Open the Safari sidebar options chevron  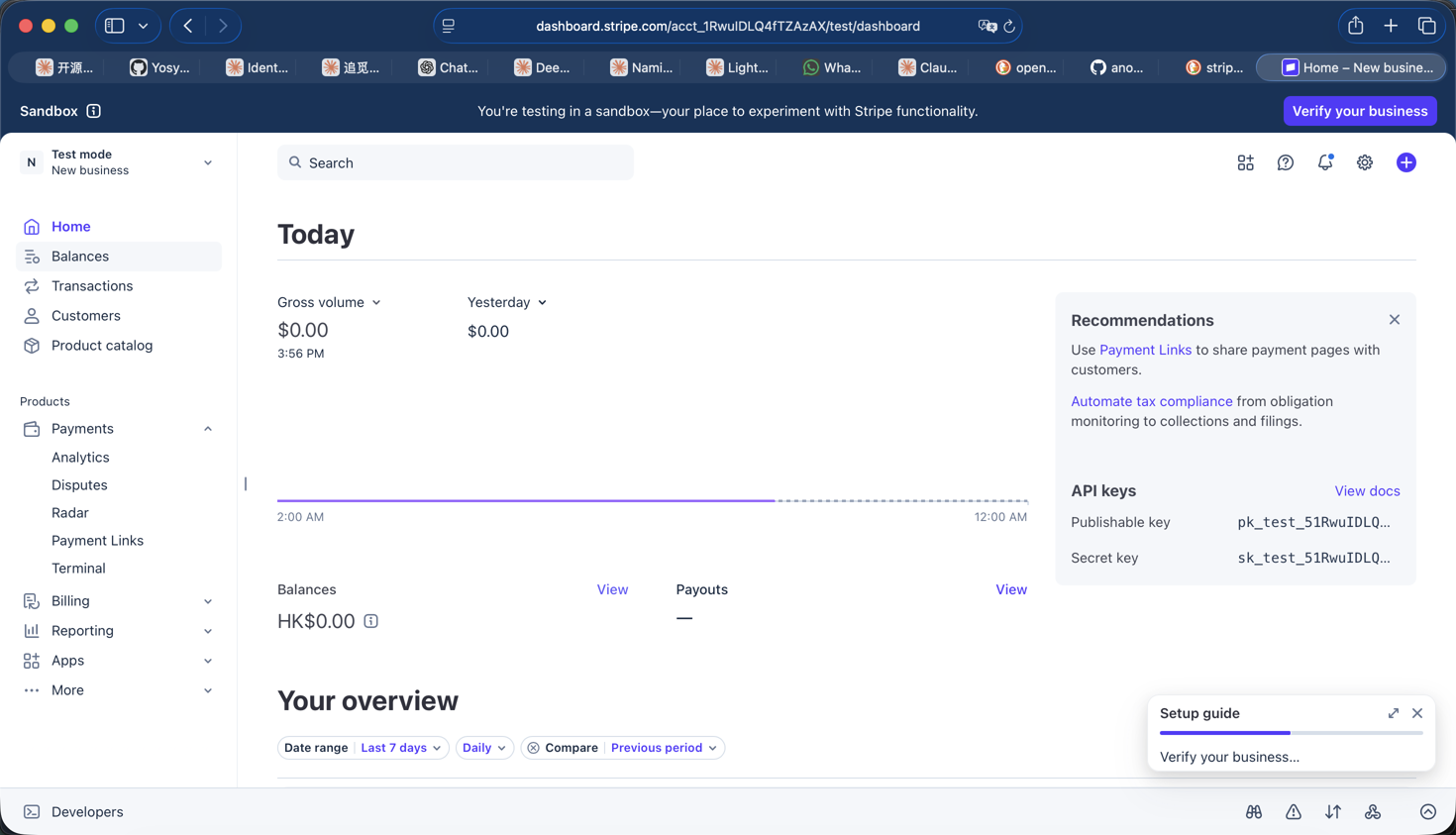tap(144, 26)
